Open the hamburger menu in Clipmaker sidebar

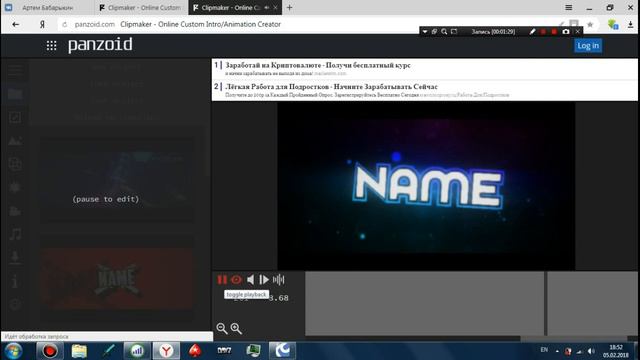[15, 70]
